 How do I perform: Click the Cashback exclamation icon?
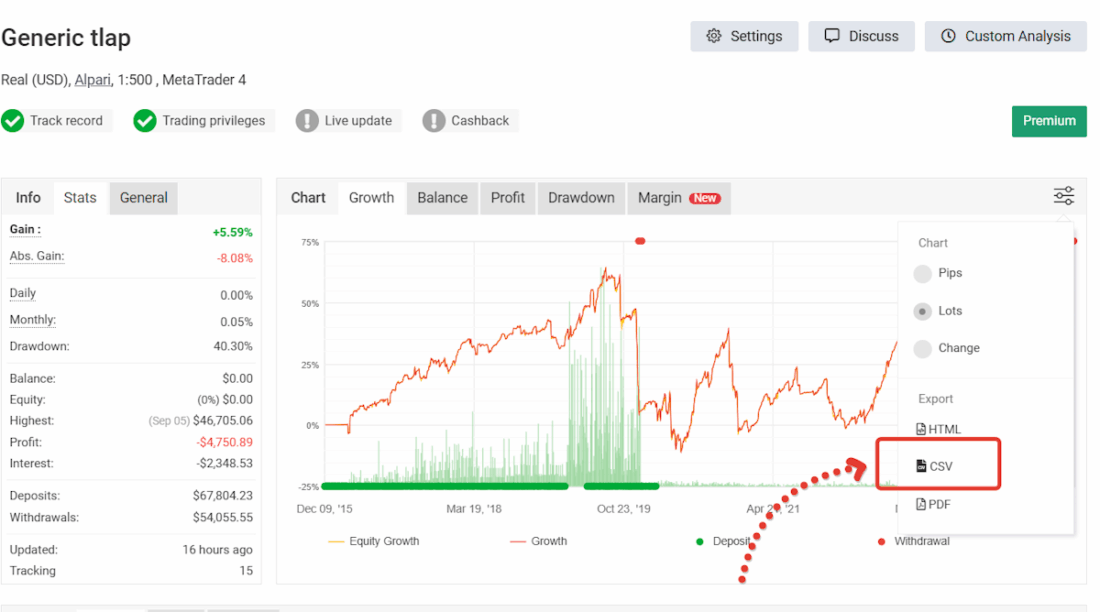click(x=434, y=121)
